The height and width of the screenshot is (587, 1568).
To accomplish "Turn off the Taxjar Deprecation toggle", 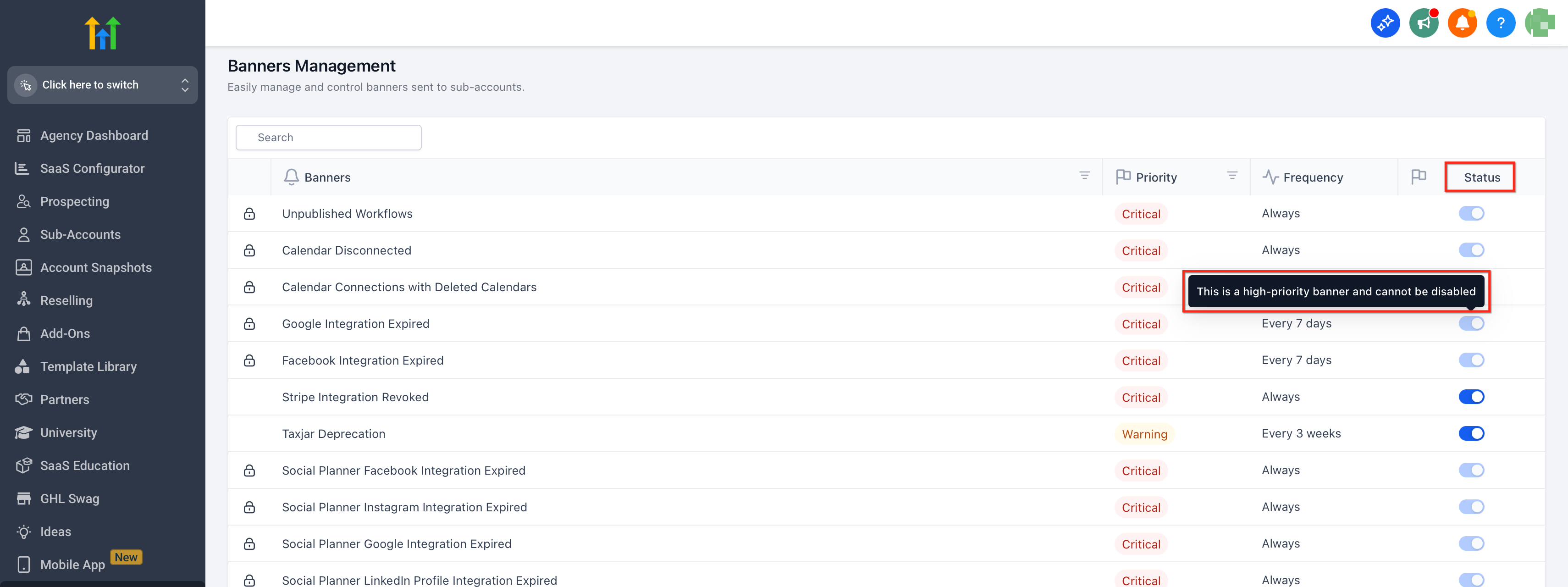I will click(1471, 433).
